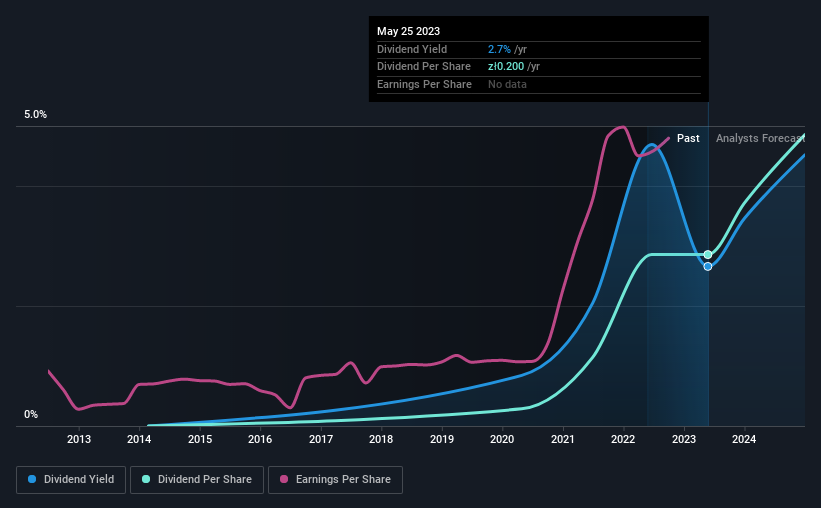Click the 2013 x-axis label
This screenshot has width=821, height=508.
click(x=79, y=439)
